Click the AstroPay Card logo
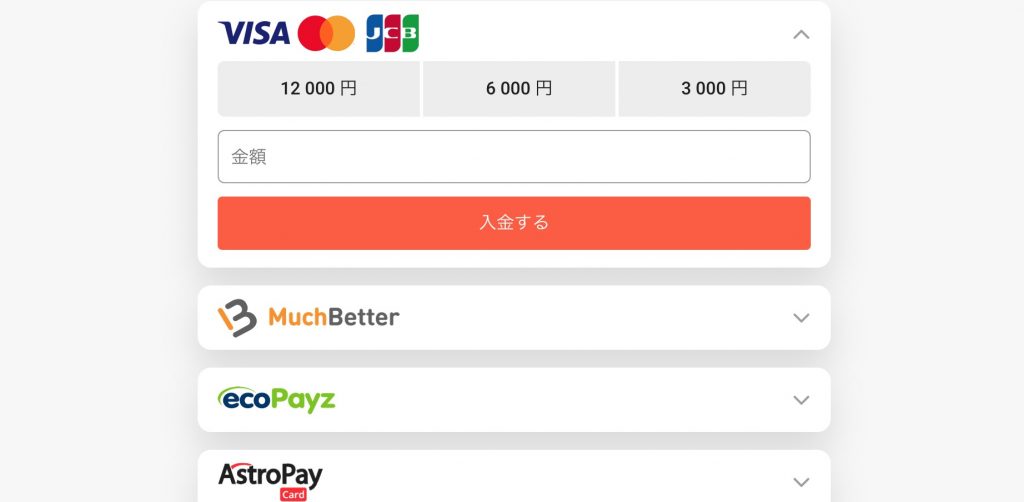The image size is (1024, 502). point(270,482)
